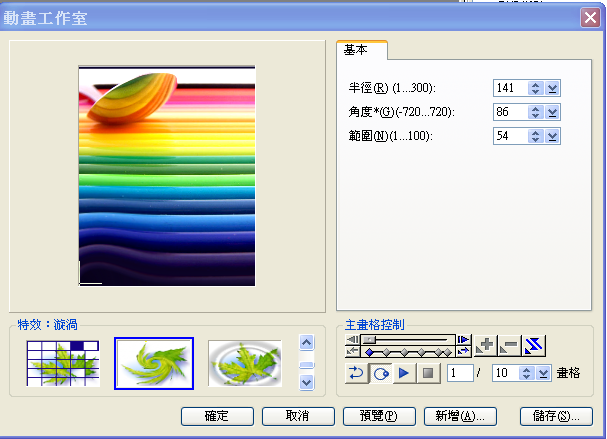Open the angle dropdown slider
Screen dimensions: 607x439
[x=552, y=112]
